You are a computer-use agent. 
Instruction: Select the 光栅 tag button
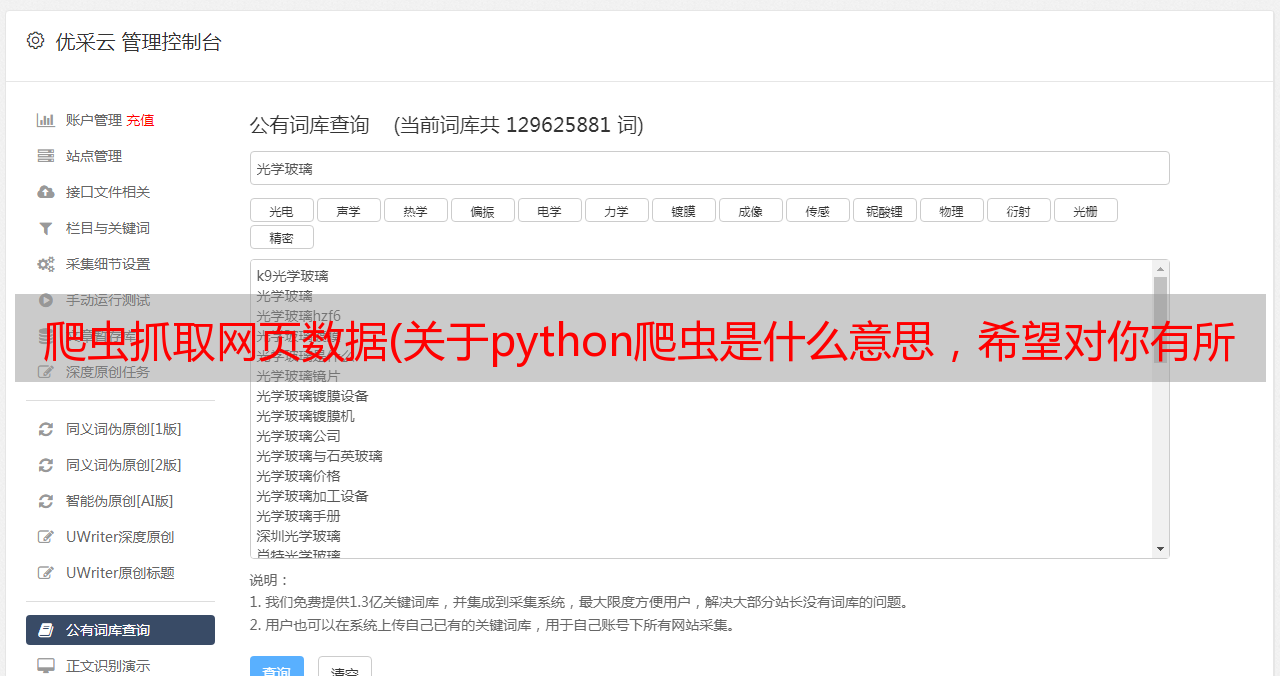pos(1086,210)
